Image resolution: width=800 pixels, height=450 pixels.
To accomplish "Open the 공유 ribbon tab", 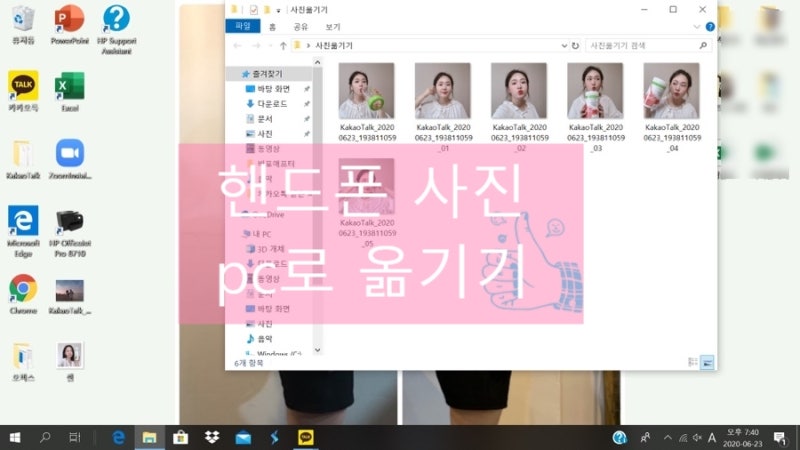I will click(301, 27).
